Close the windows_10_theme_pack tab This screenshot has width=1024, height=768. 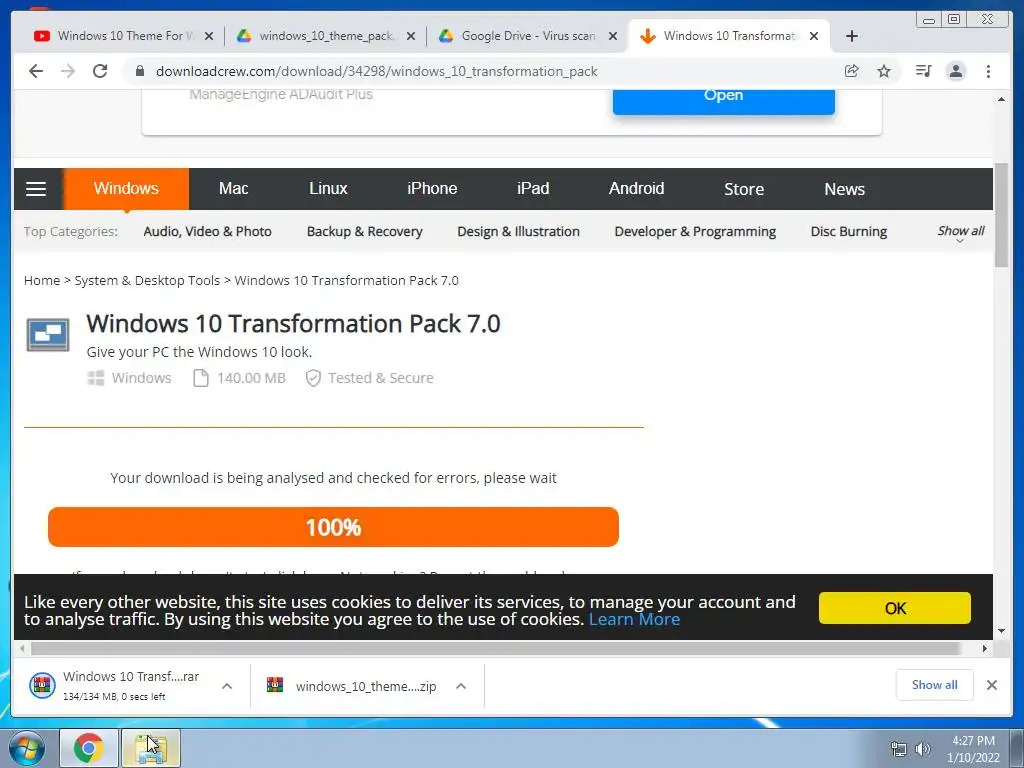tap(411, 36)
